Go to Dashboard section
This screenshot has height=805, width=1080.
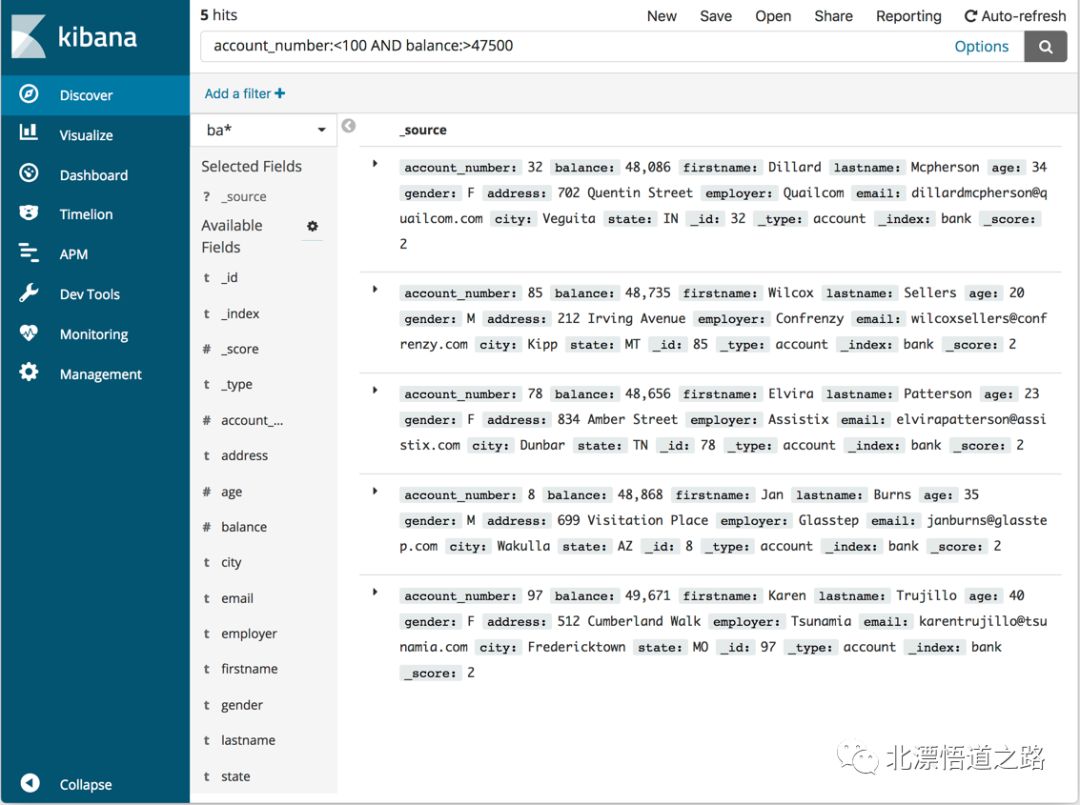coord(95,174)
